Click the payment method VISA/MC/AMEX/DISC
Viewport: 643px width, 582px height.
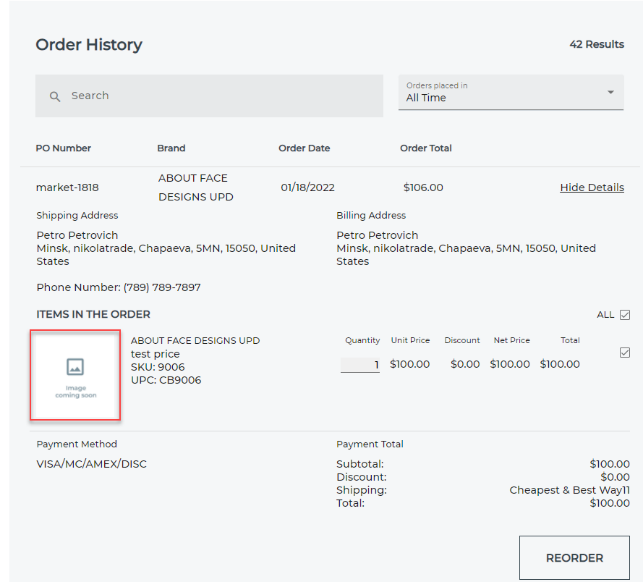[91, 464]
